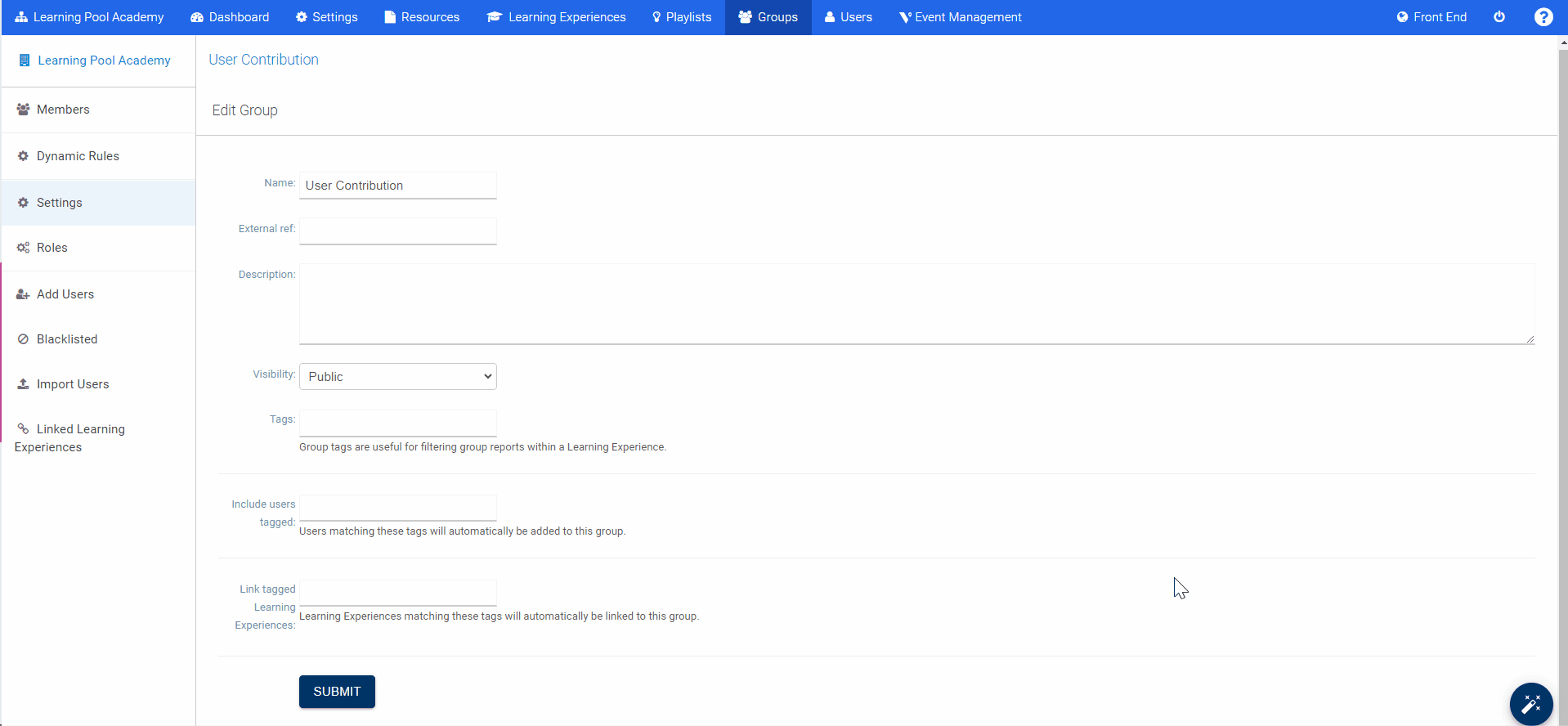Click into the Description text area
1568x726 pixels.
pos(916,304)
